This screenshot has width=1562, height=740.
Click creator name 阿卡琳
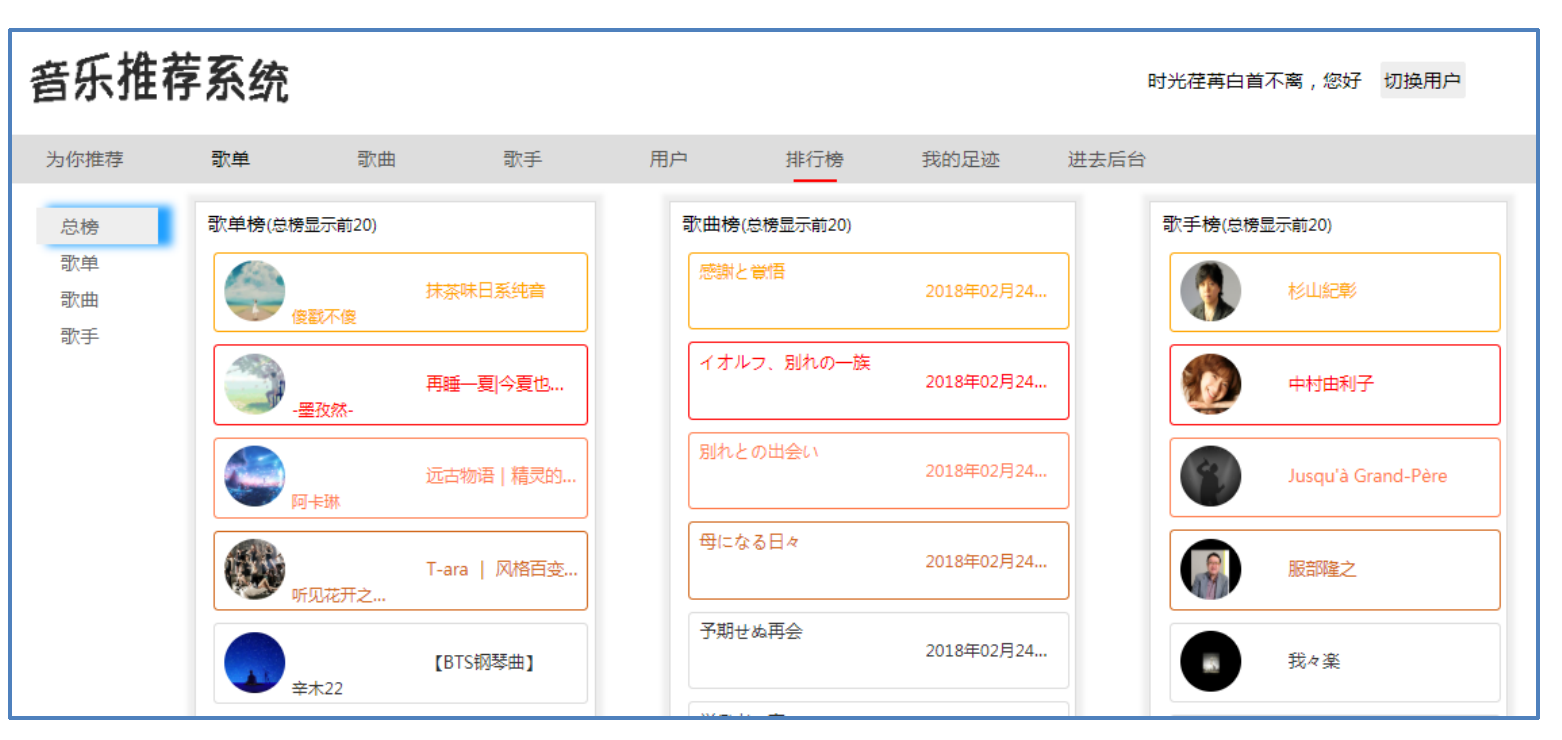pyautogui.click(x=316, y=502)
